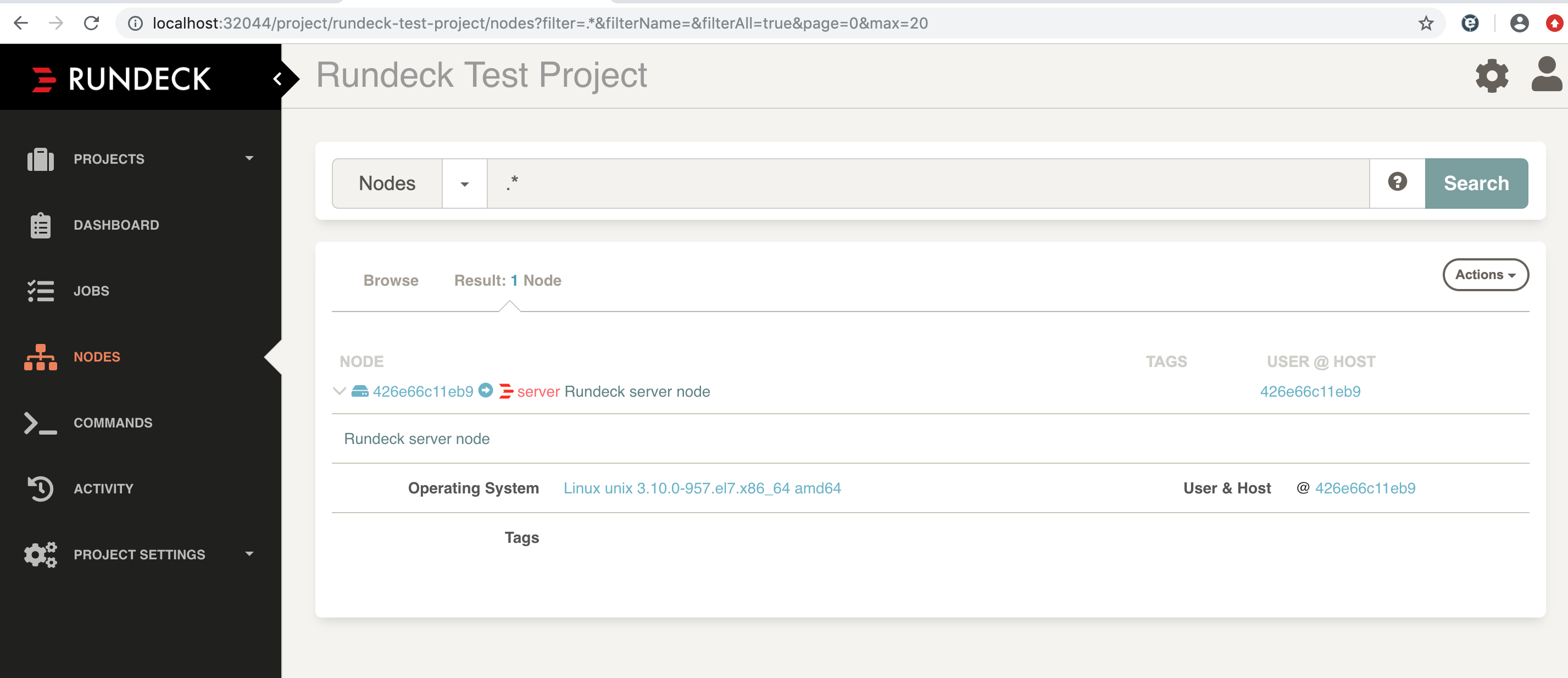Click the Commands terminal icon
The height and width of the screenshot is (678, 1568).
pyautogui.click(x=40, y=423)
